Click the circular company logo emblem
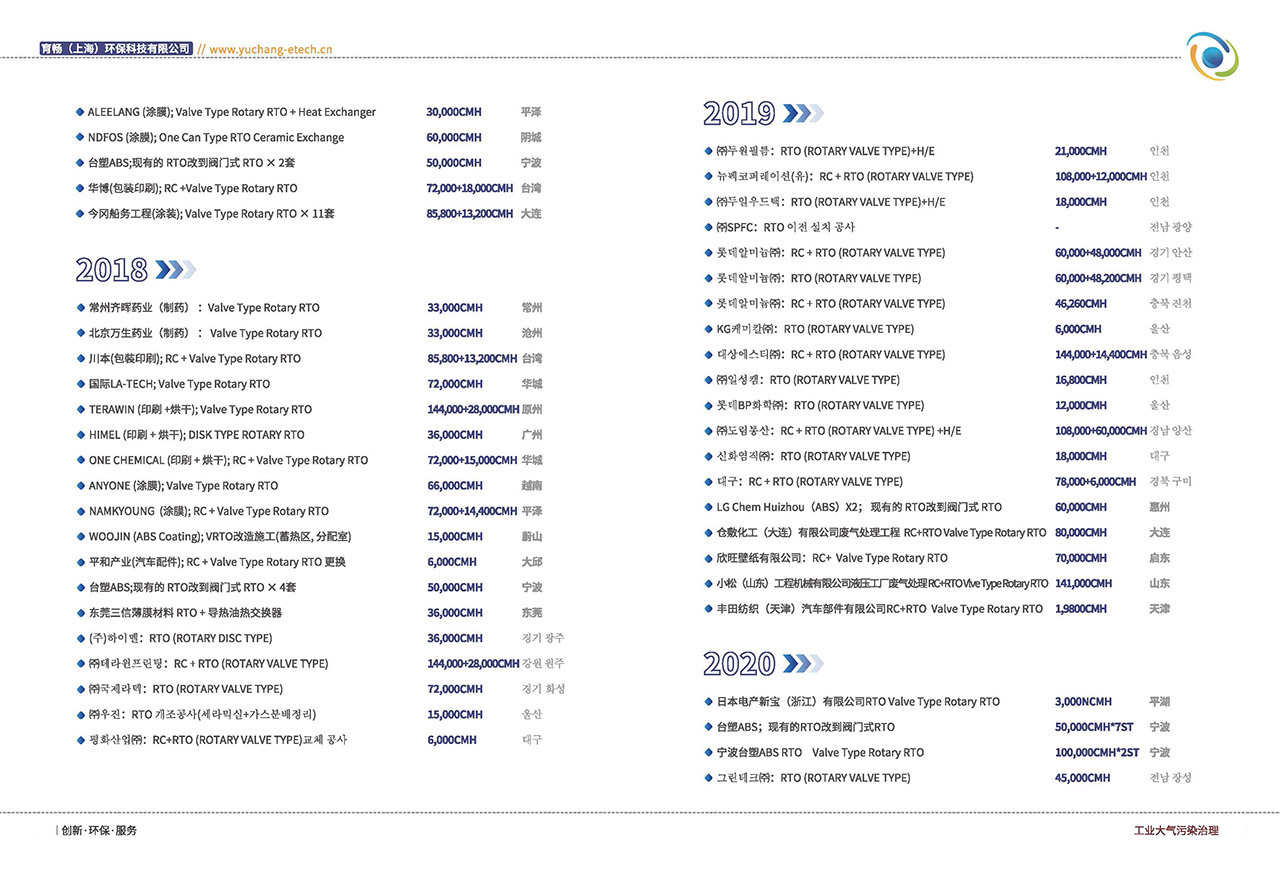1280x874 pixels. (1212, 56)
